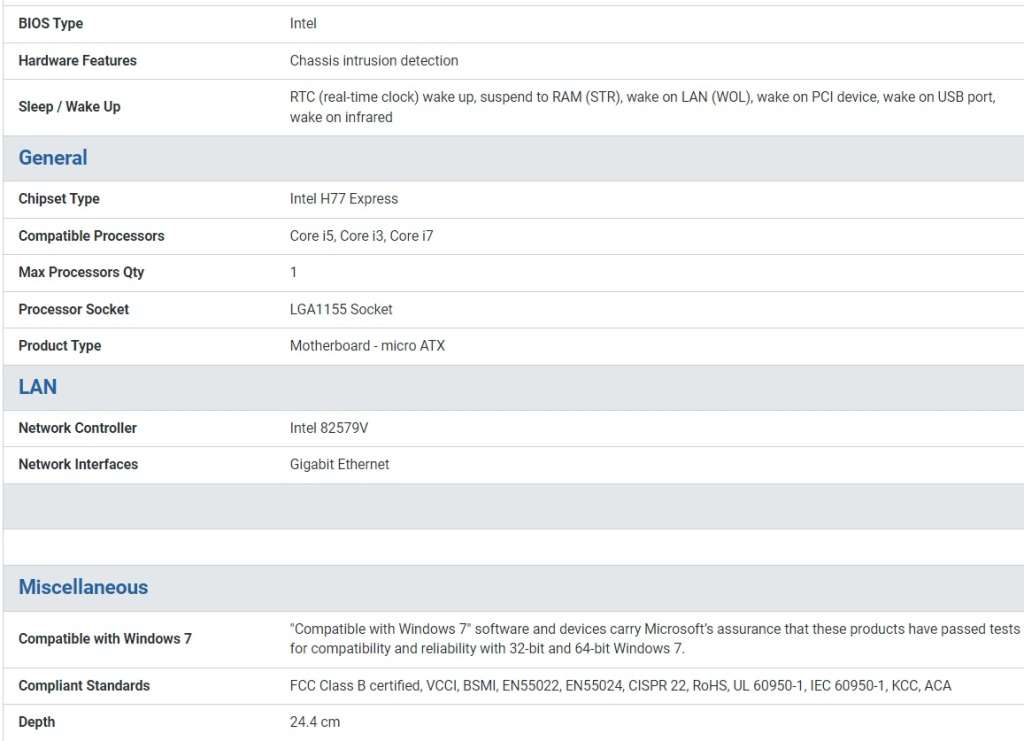Click the Miscellaneous section heading

tap(83, 588)
